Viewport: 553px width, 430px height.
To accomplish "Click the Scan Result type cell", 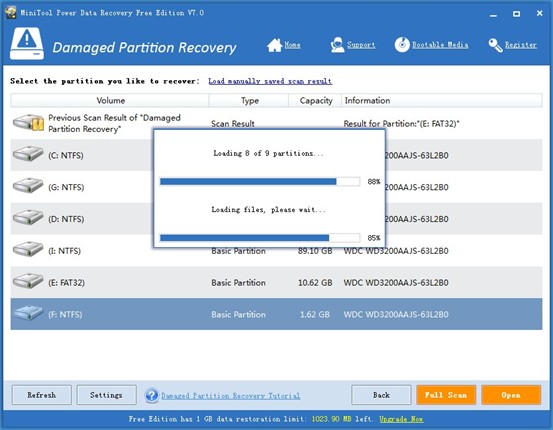I will point(233,123).
